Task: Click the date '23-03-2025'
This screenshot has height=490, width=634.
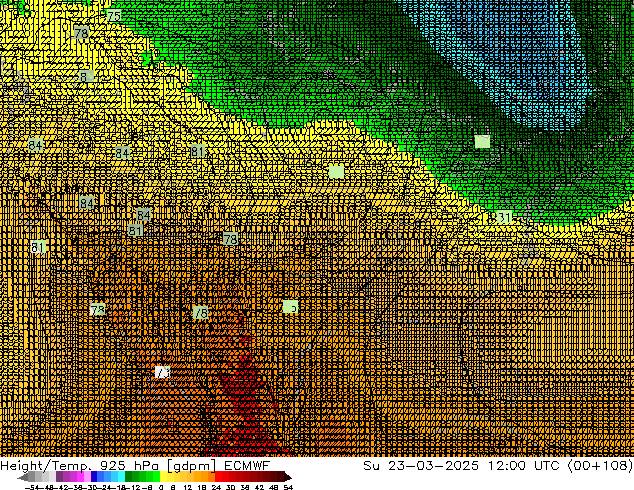Action: [x=433, y=465]
